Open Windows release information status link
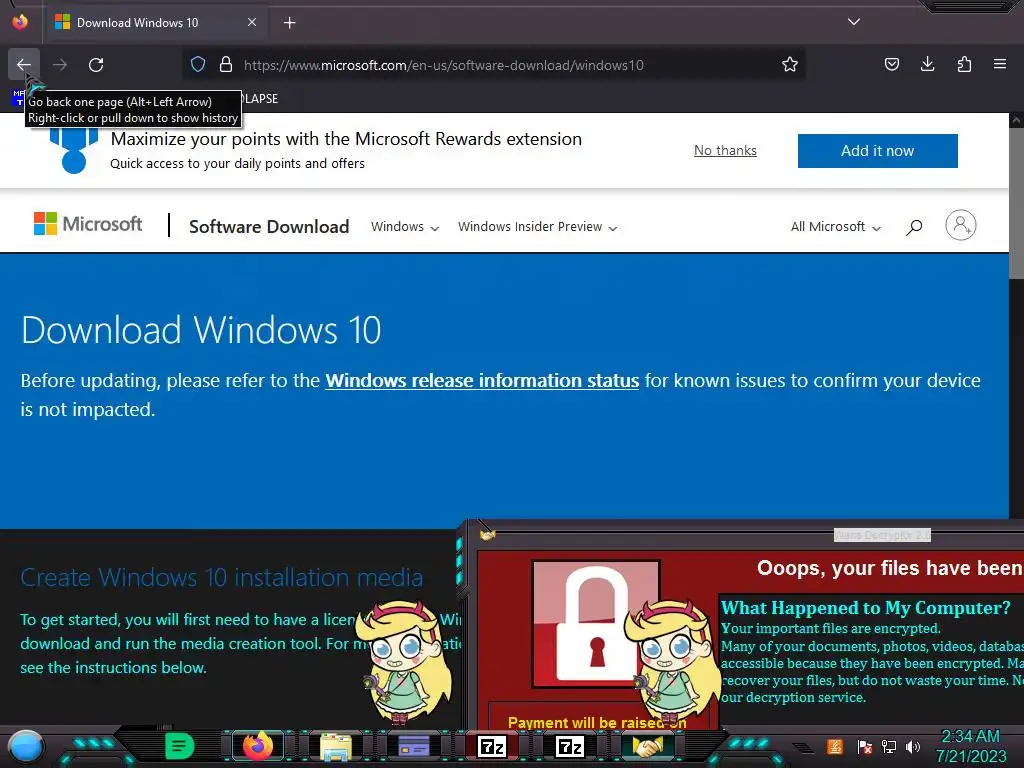Viewport: 1024px width, 768px height. 482,381
